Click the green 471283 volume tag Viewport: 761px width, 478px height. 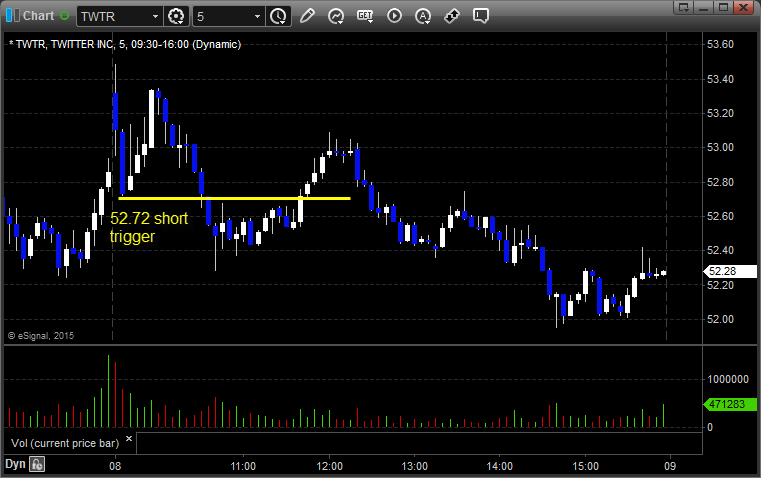coord(730,404)
